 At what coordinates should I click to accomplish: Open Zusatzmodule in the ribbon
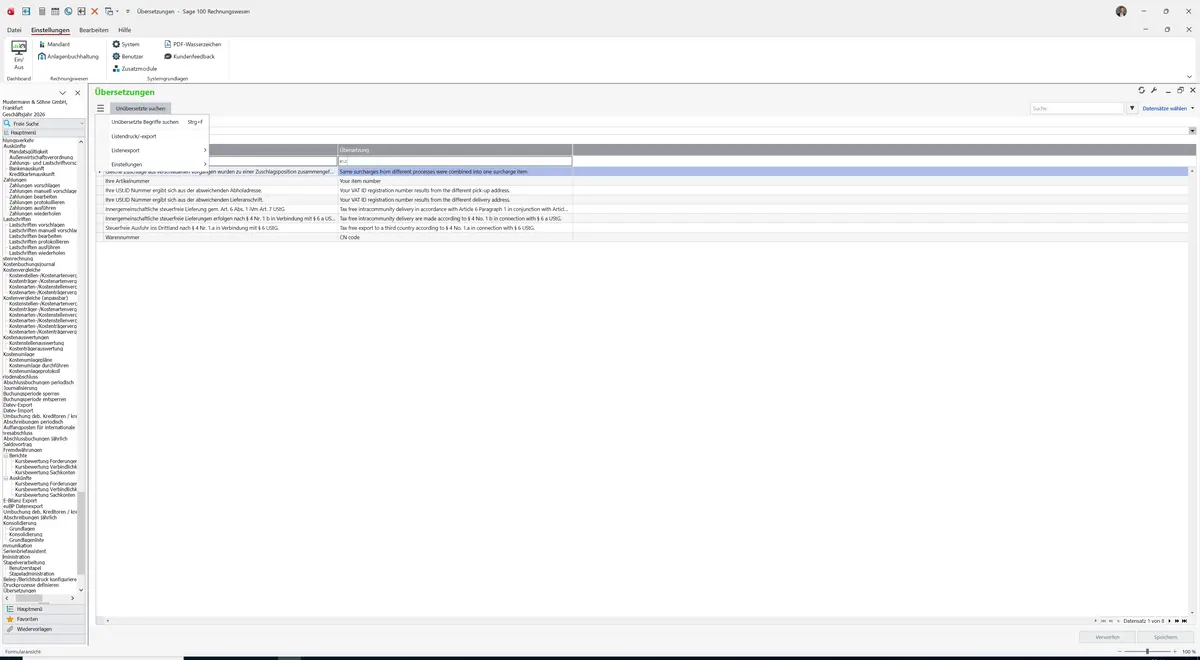(x=135, y=69)
